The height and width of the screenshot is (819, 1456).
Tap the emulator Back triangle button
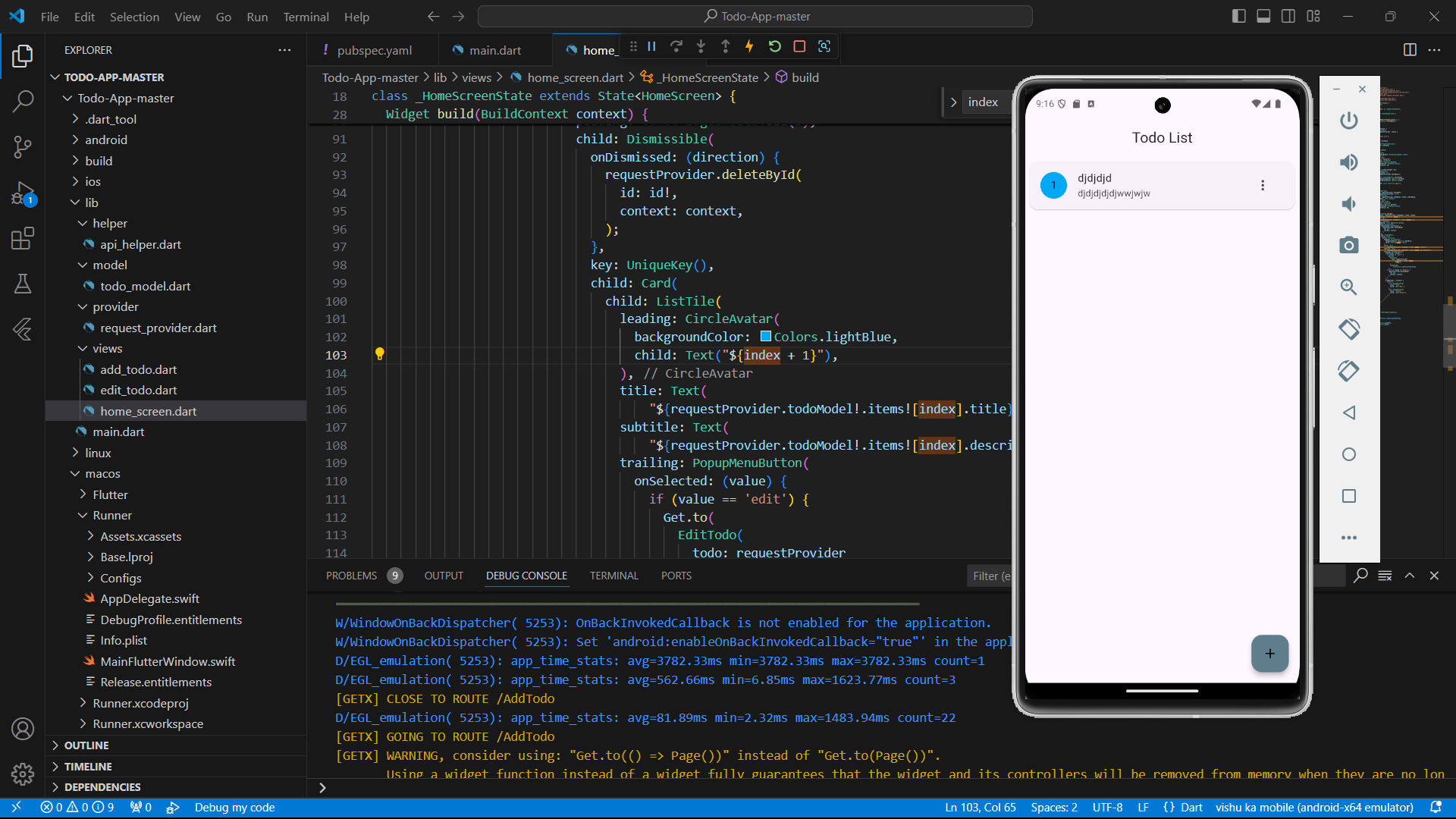(1348, 413)
